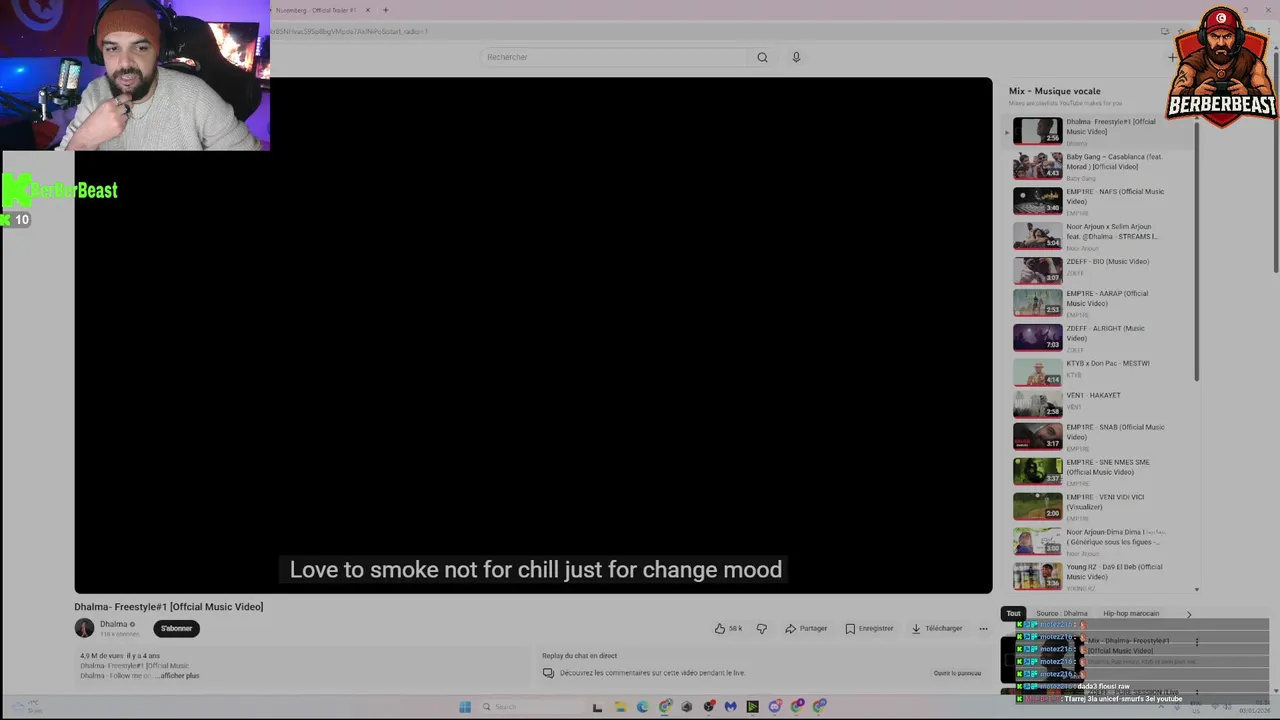Dislike the video with thumbs-down icon
The image size is (1280, 720).
(x=762, y=628)
